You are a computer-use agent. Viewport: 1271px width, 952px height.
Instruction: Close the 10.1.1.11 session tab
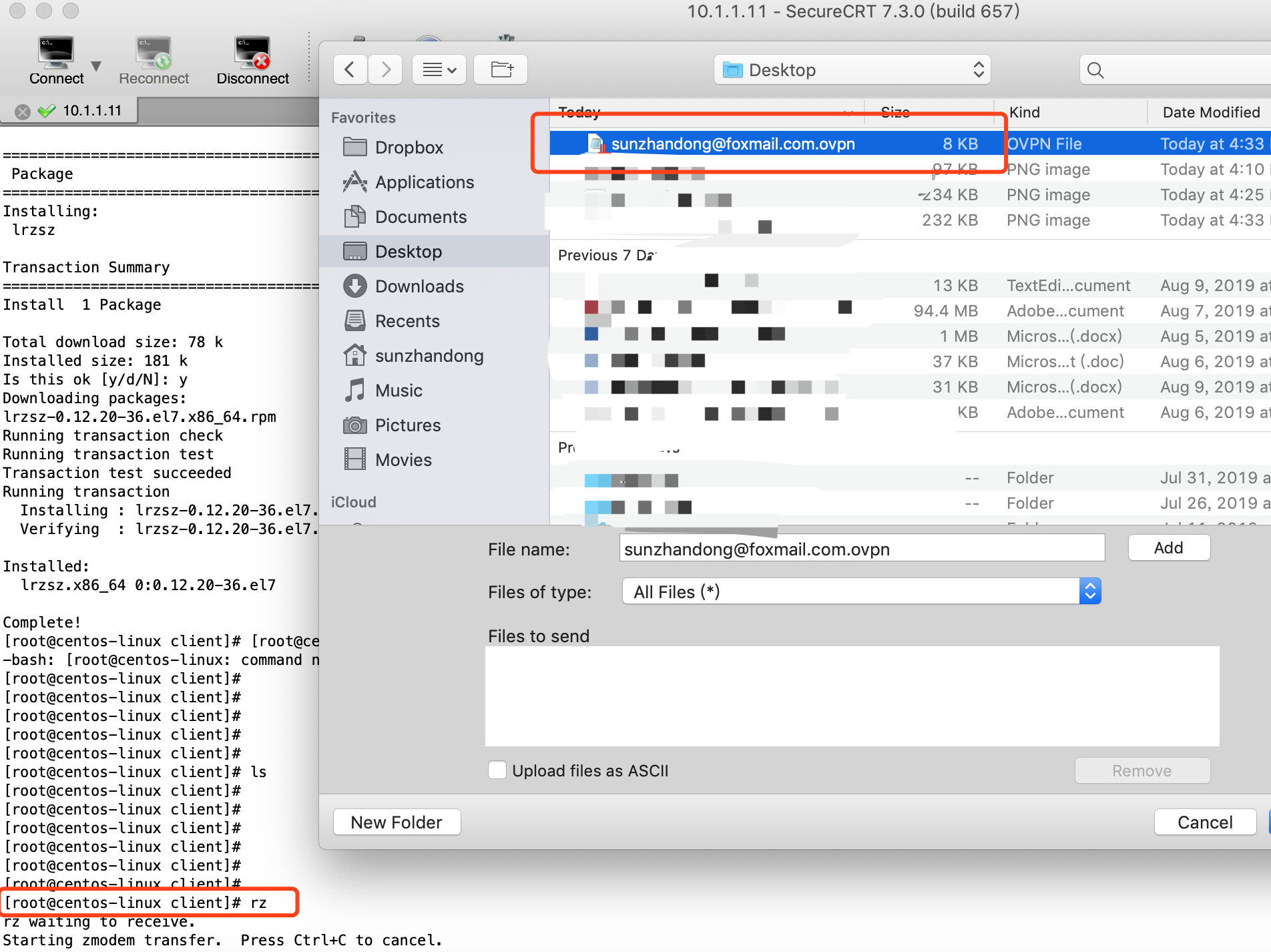[23, 111]
